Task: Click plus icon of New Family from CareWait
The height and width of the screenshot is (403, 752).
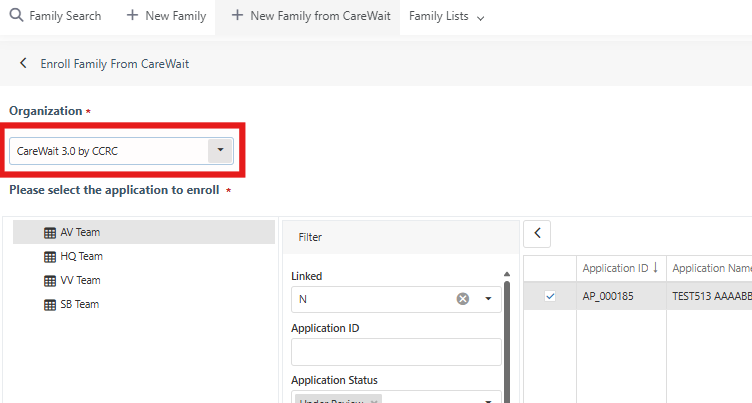Action: [237, 15]
